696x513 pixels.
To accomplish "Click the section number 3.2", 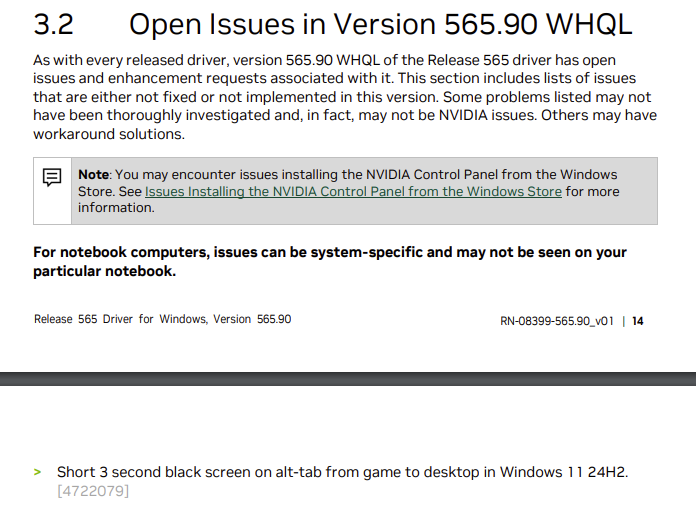I will (54, 25).
